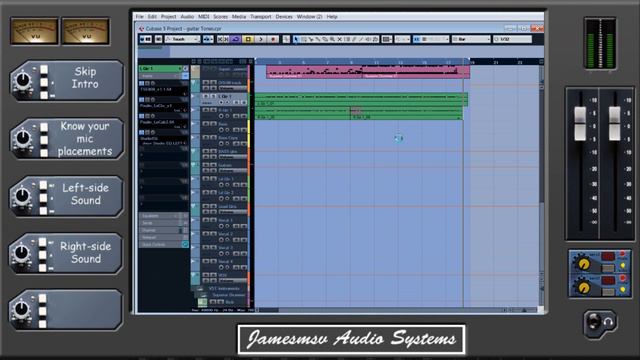This screenshot has height=360, width=640.
Task: Click the upper yellow knob
Action: (584, 263)
